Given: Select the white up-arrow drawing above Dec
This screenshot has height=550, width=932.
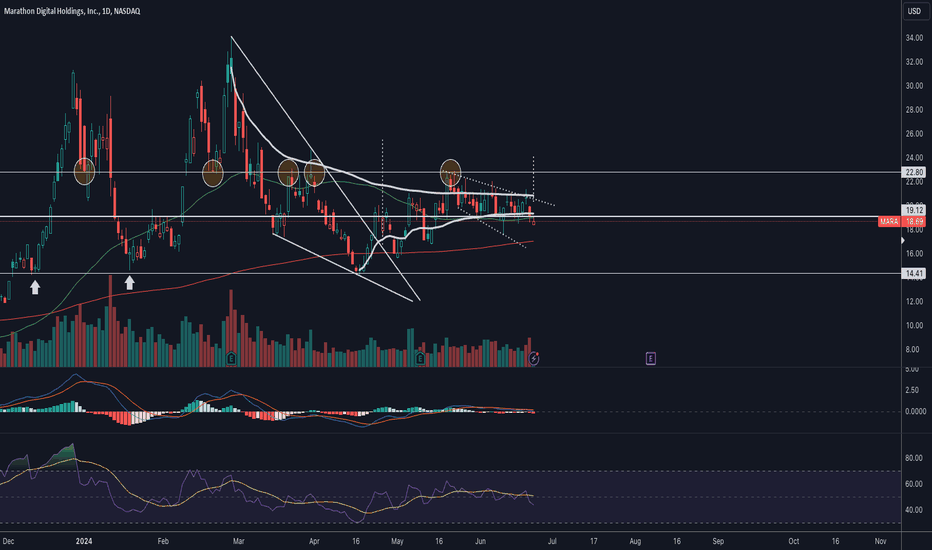Looking at the screenshot, I should coord(35,287).
